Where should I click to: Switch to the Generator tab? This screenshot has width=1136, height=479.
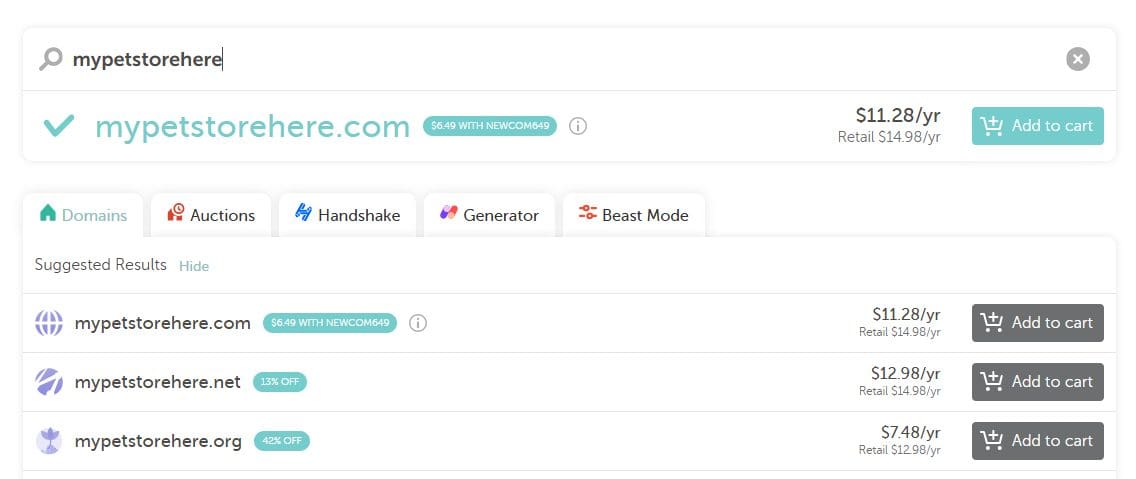point(490,215)
